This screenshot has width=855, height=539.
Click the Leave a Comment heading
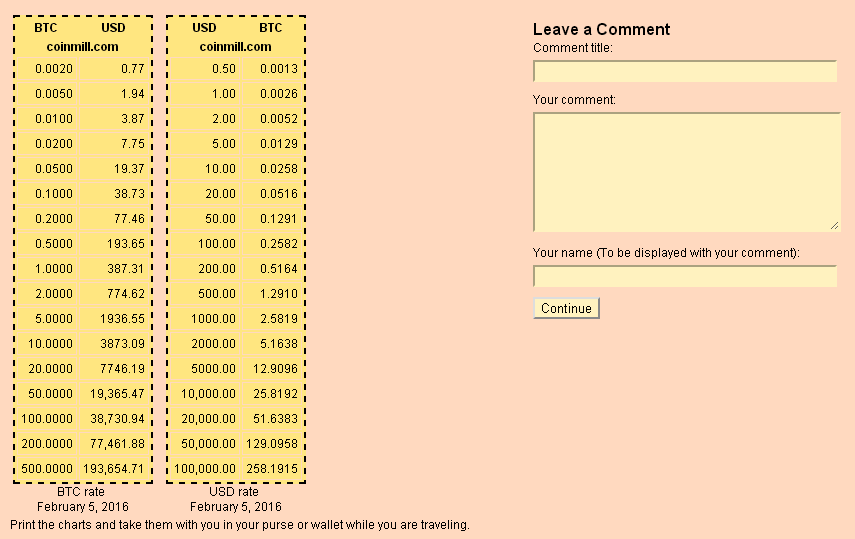click(601, 29)
